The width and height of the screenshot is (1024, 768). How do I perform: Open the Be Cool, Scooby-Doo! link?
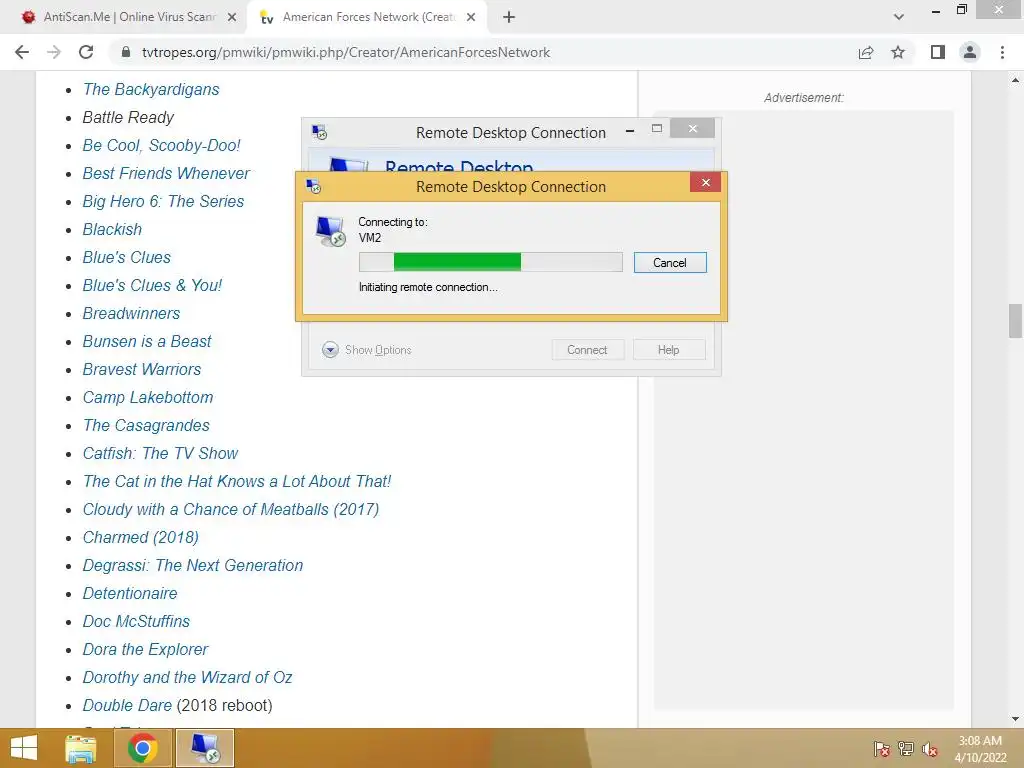click(161, 146)
